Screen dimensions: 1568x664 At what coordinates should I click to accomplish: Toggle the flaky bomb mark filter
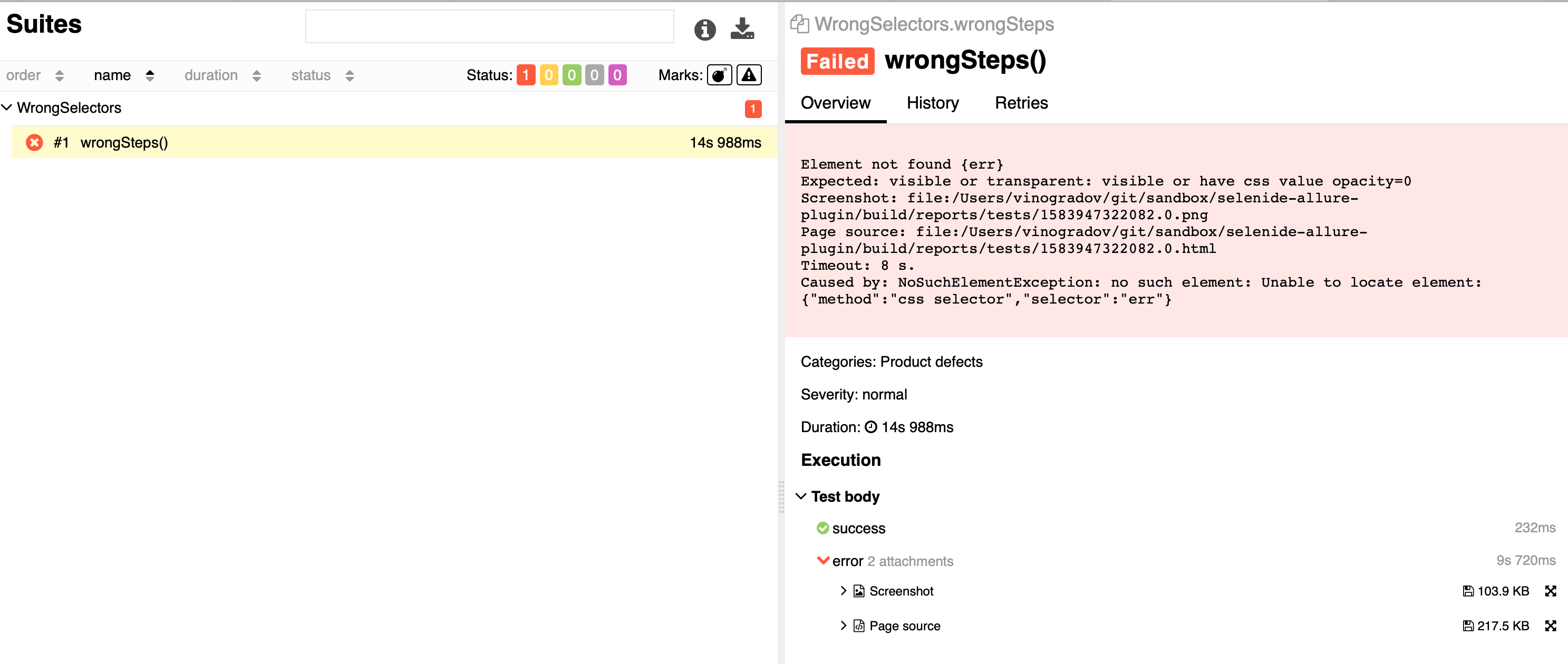pyautogui.click(x=719, y=75)
